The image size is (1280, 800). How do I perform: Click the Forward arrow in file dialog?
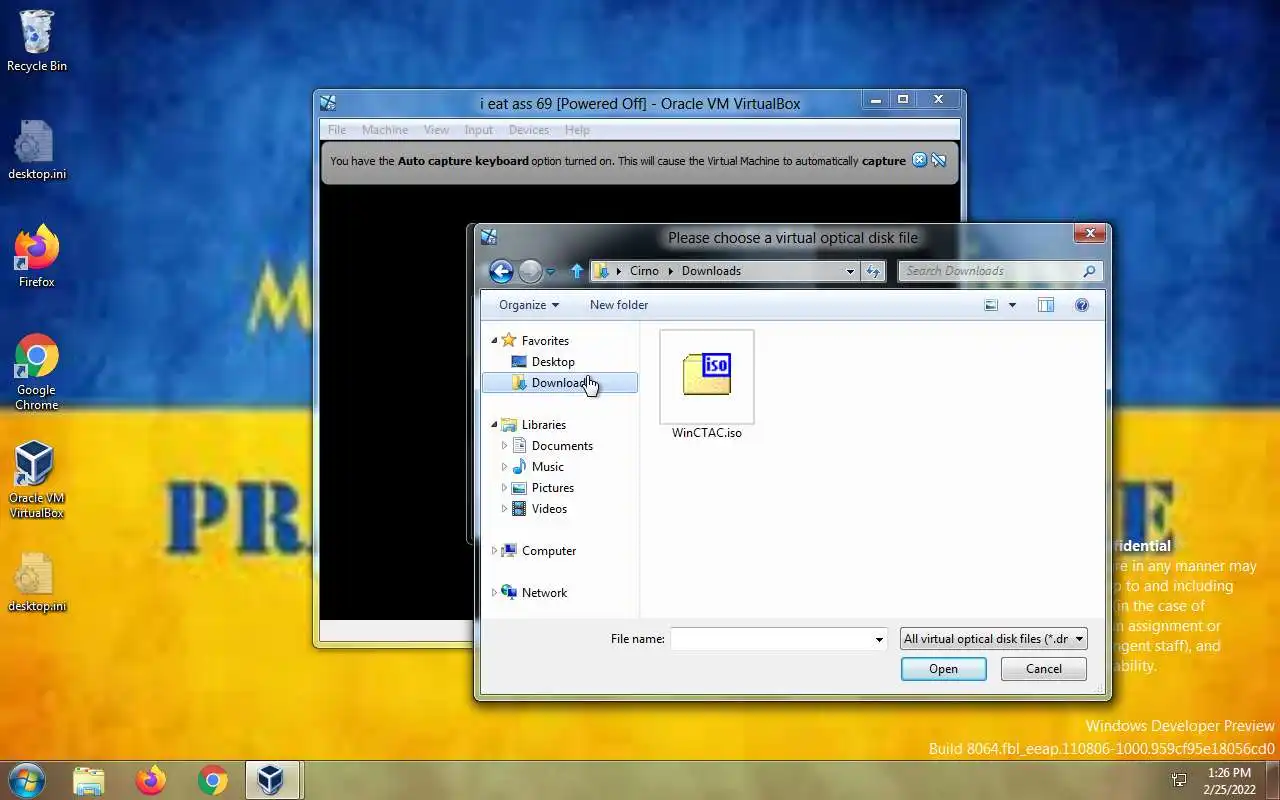point(530,271)
